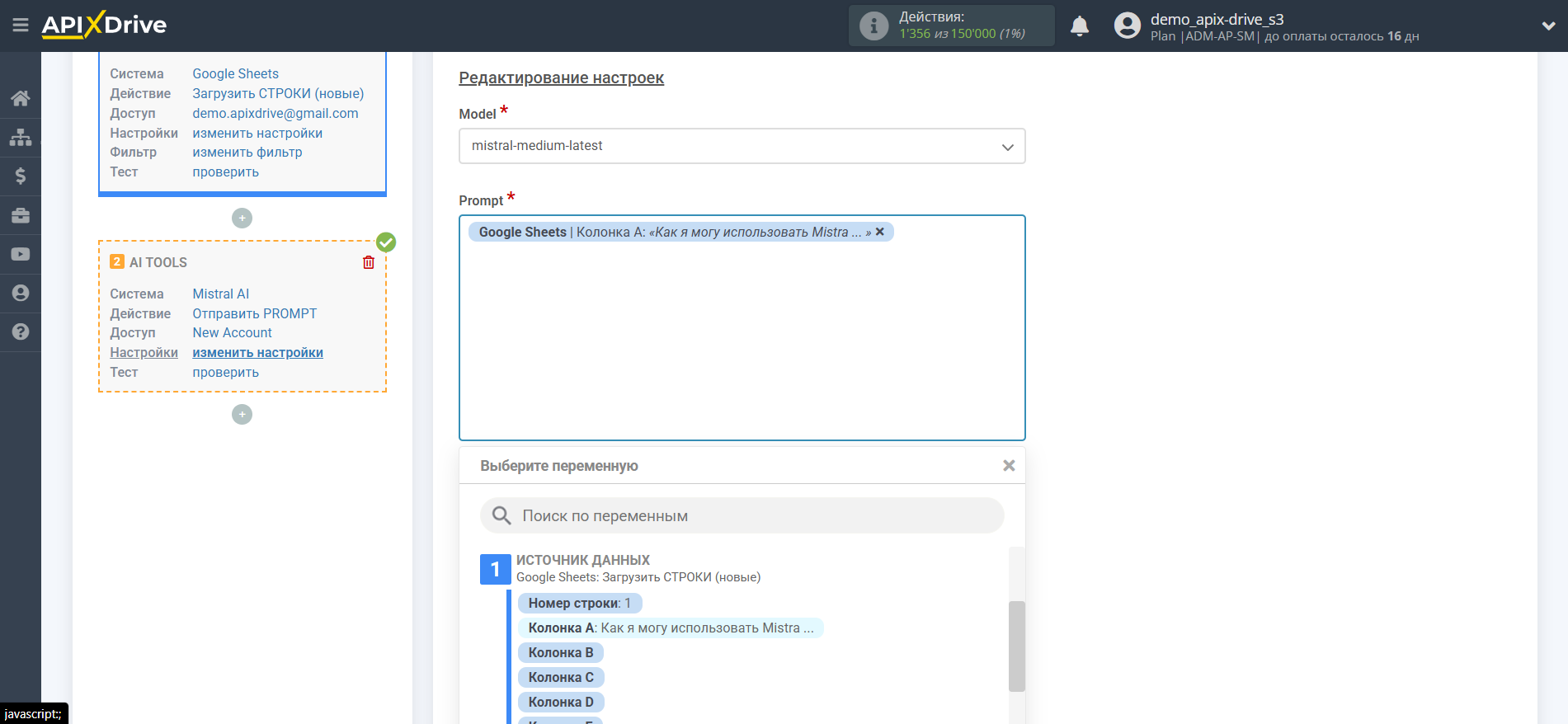The height and width of the screenshot is (724, 1568).
Task: Click the account avatar icon
Action: 1127,26
